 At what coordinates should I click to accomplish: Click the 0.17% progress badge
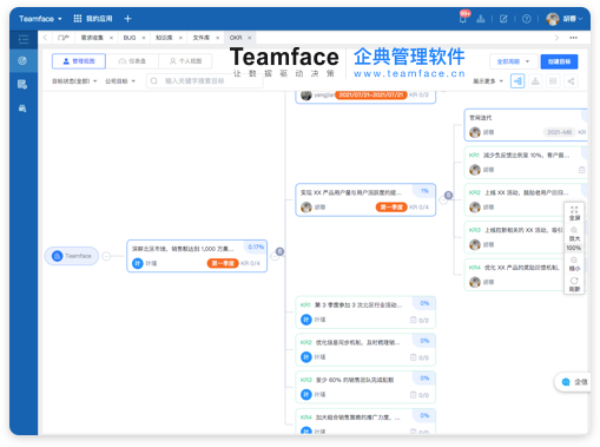256,247
